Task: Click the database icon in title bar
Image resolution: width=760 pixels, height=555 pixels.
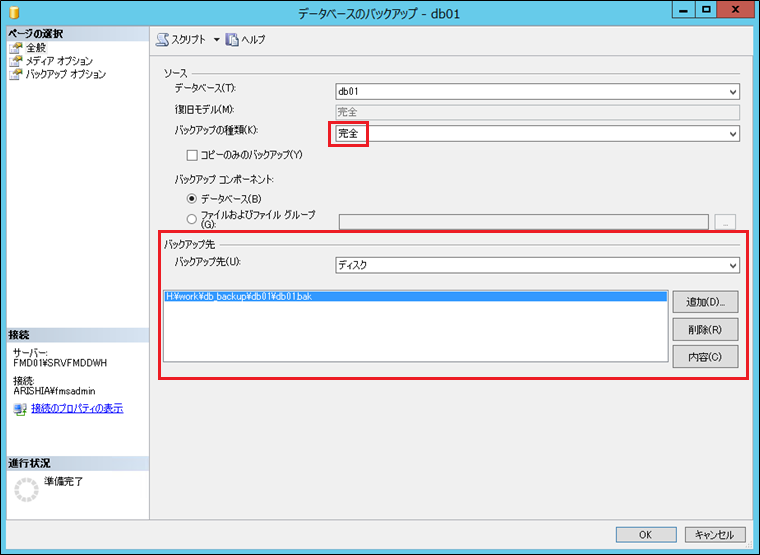Action: [x=14, y=12]
